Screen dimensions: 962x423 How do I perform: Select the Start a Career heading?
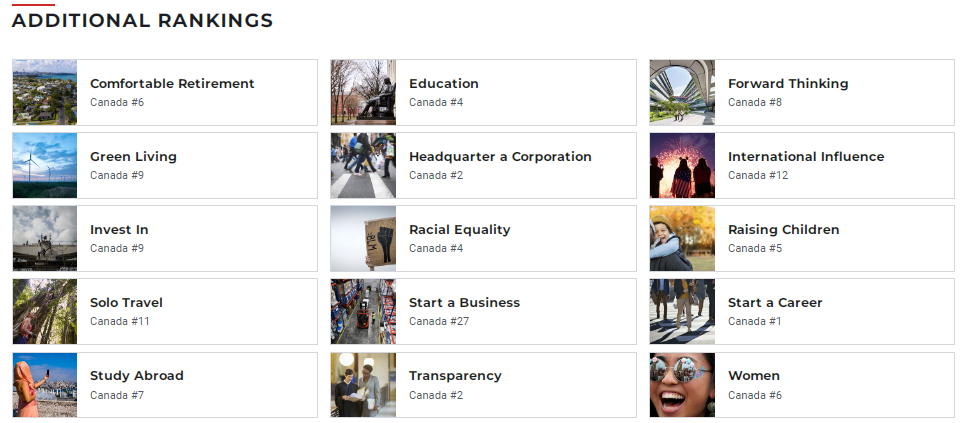pos(775,303)
